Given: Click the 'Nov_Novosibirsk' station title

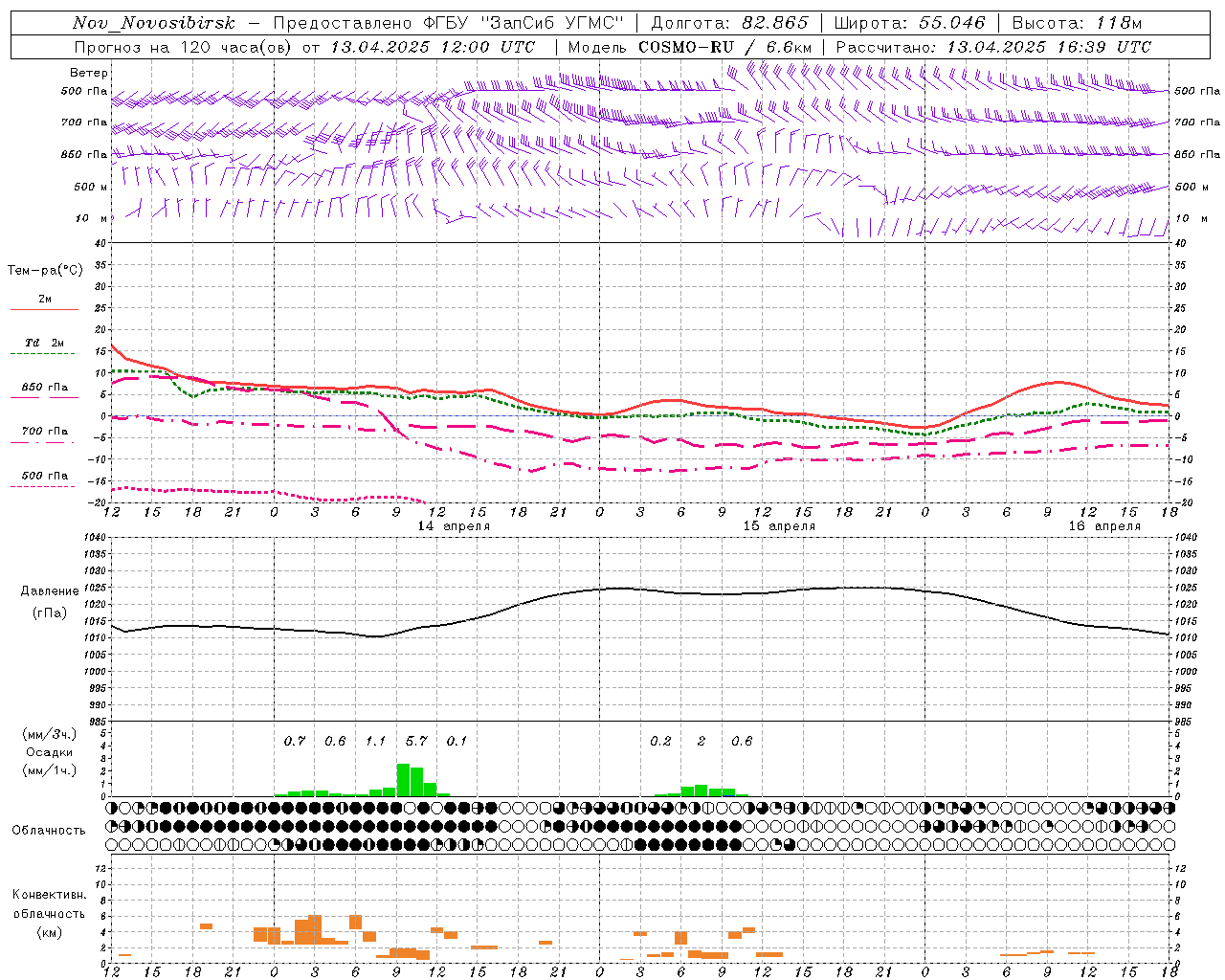Looking at the screenshot, I should [154, 23].
